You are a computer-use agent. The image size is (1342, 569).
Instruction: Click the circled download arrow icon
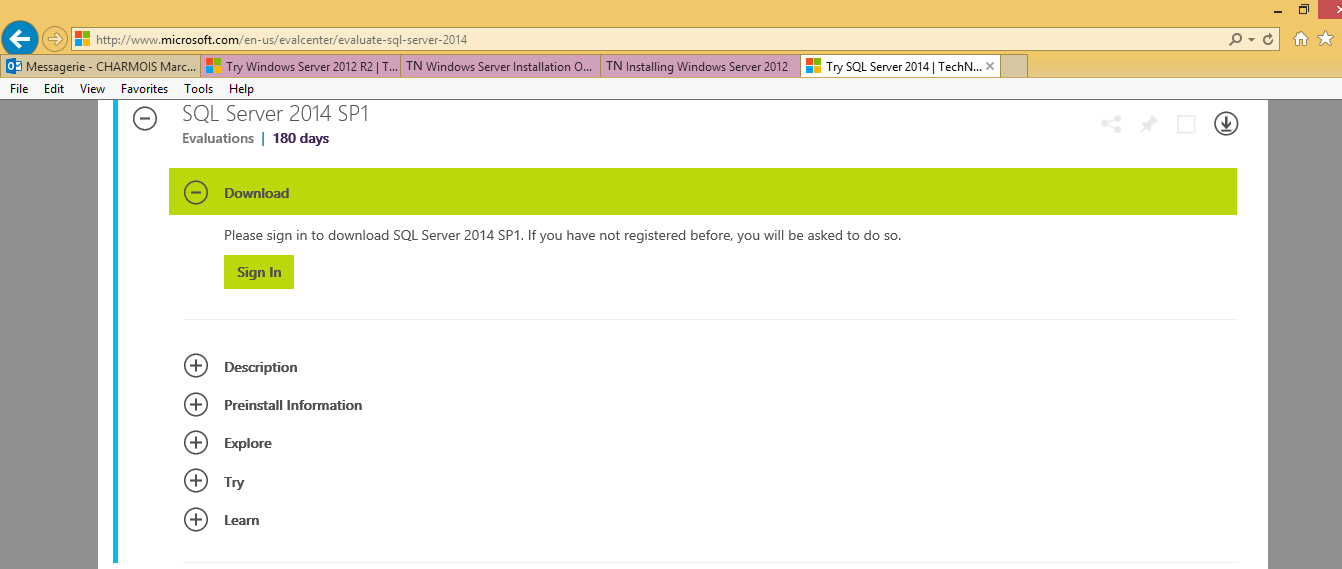click(x=1226, y=123)
